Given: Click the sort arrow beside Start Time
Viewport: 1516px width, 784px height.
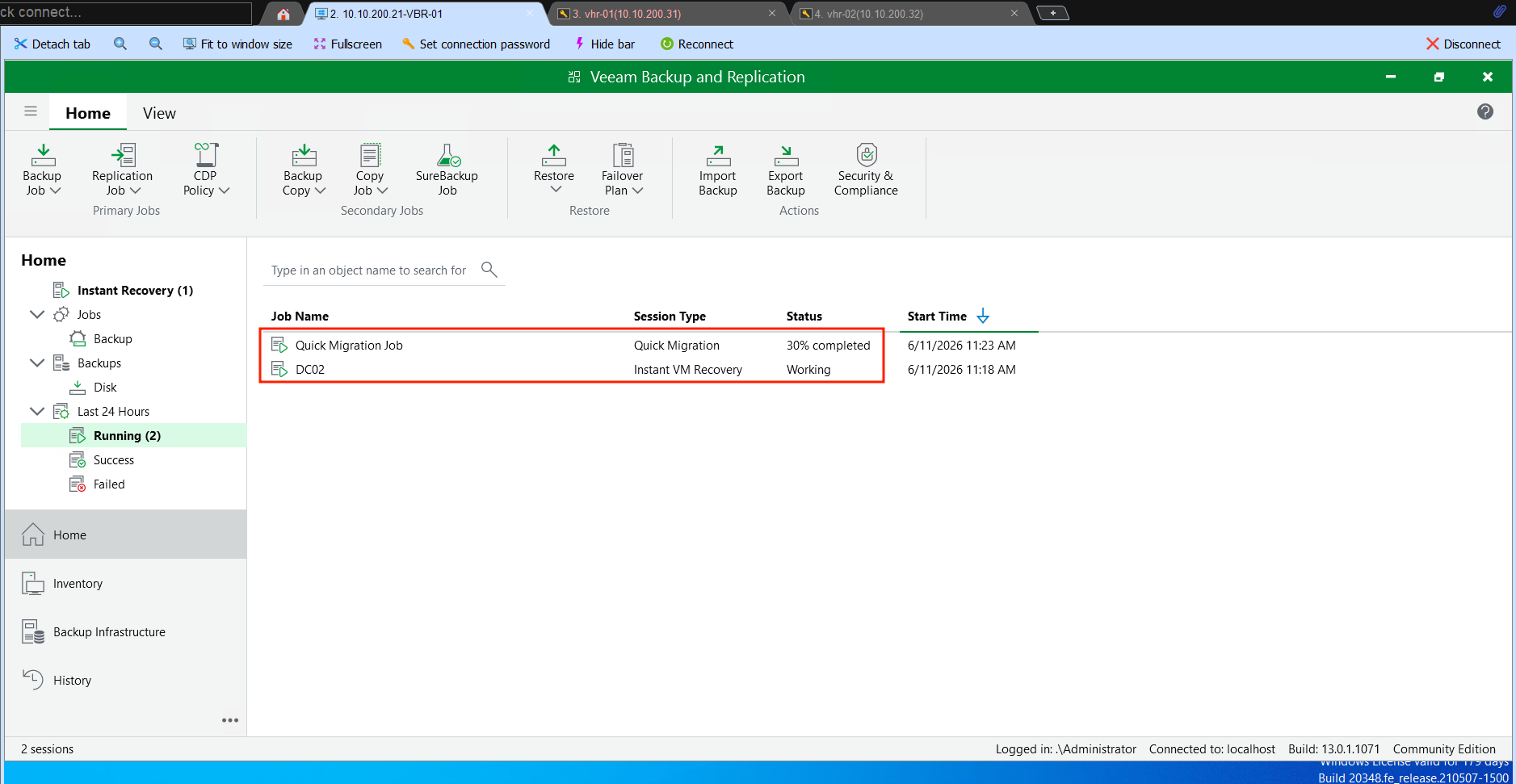Looking at the screenshot, I should [x=983, y=316].
